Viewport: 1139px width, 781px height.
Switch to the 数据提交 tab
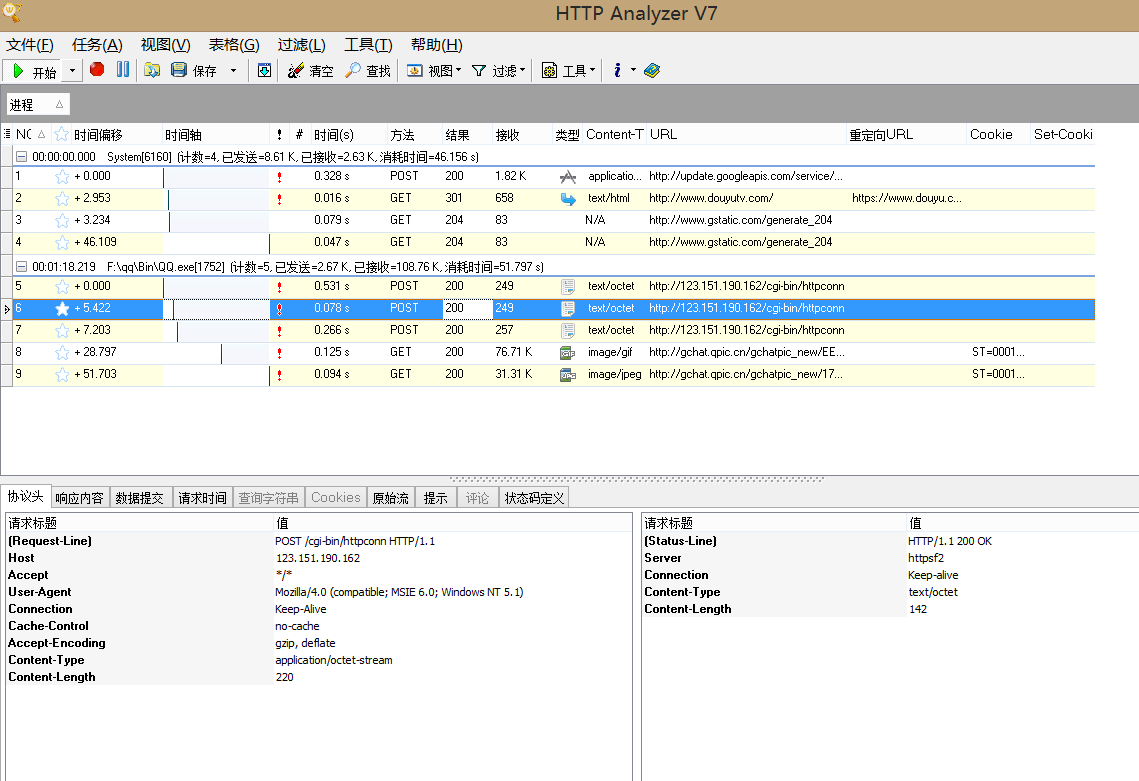point(139,498)
